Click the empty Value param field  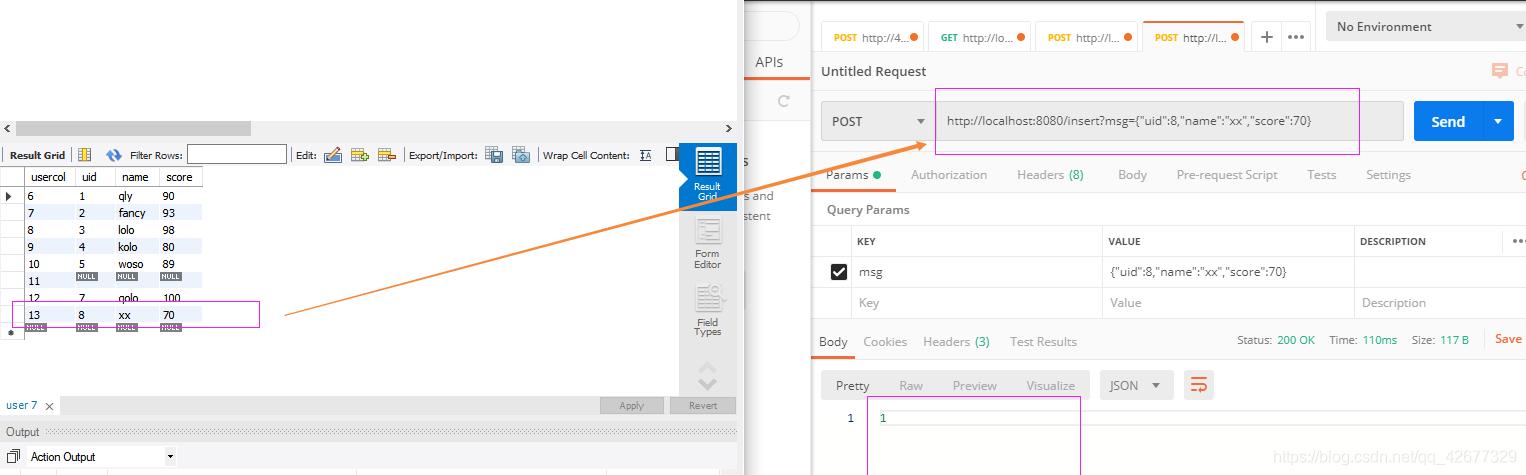coord(1229,303)
